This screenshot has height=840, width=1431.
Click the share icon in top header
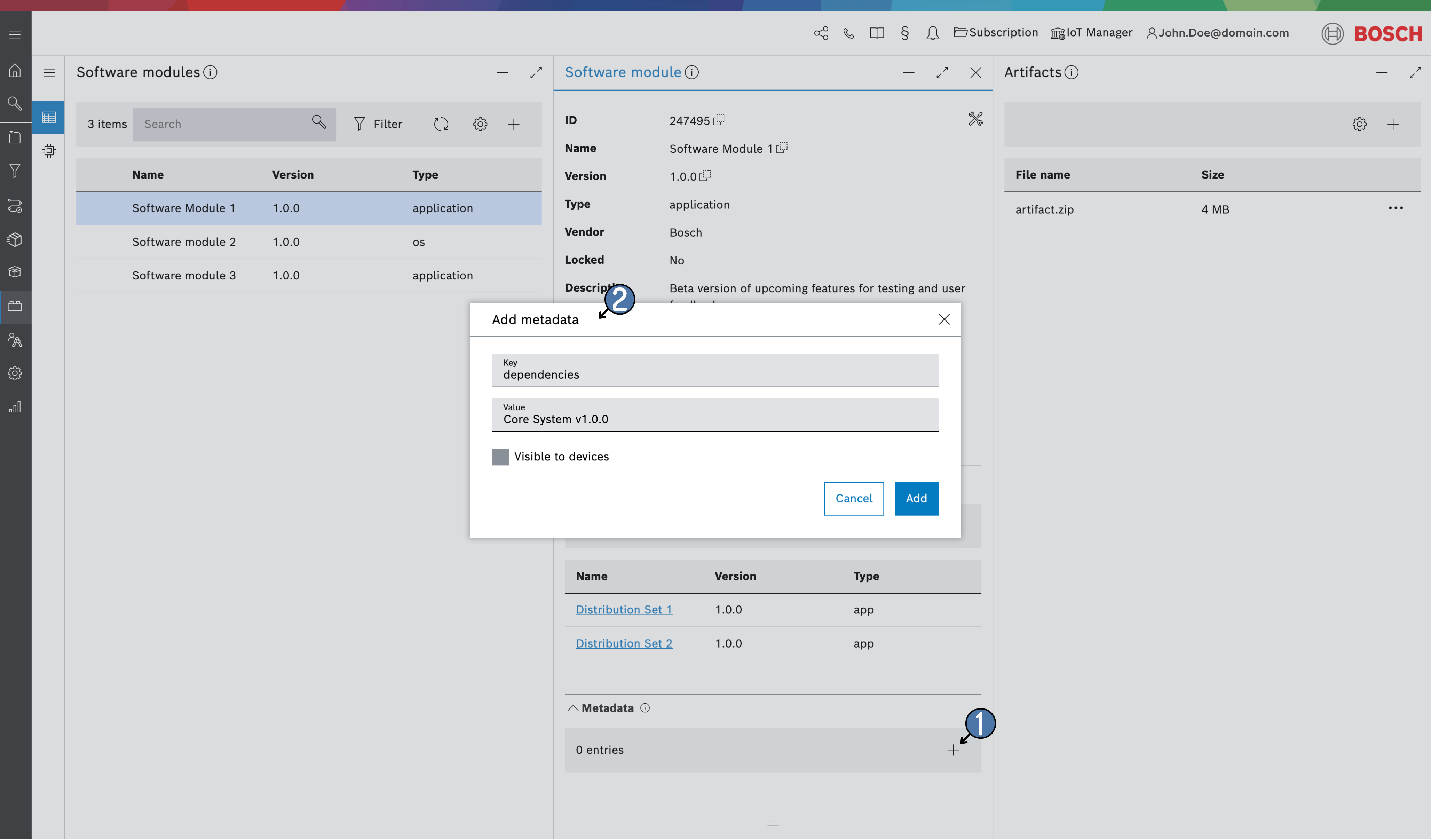click(821, 33)
